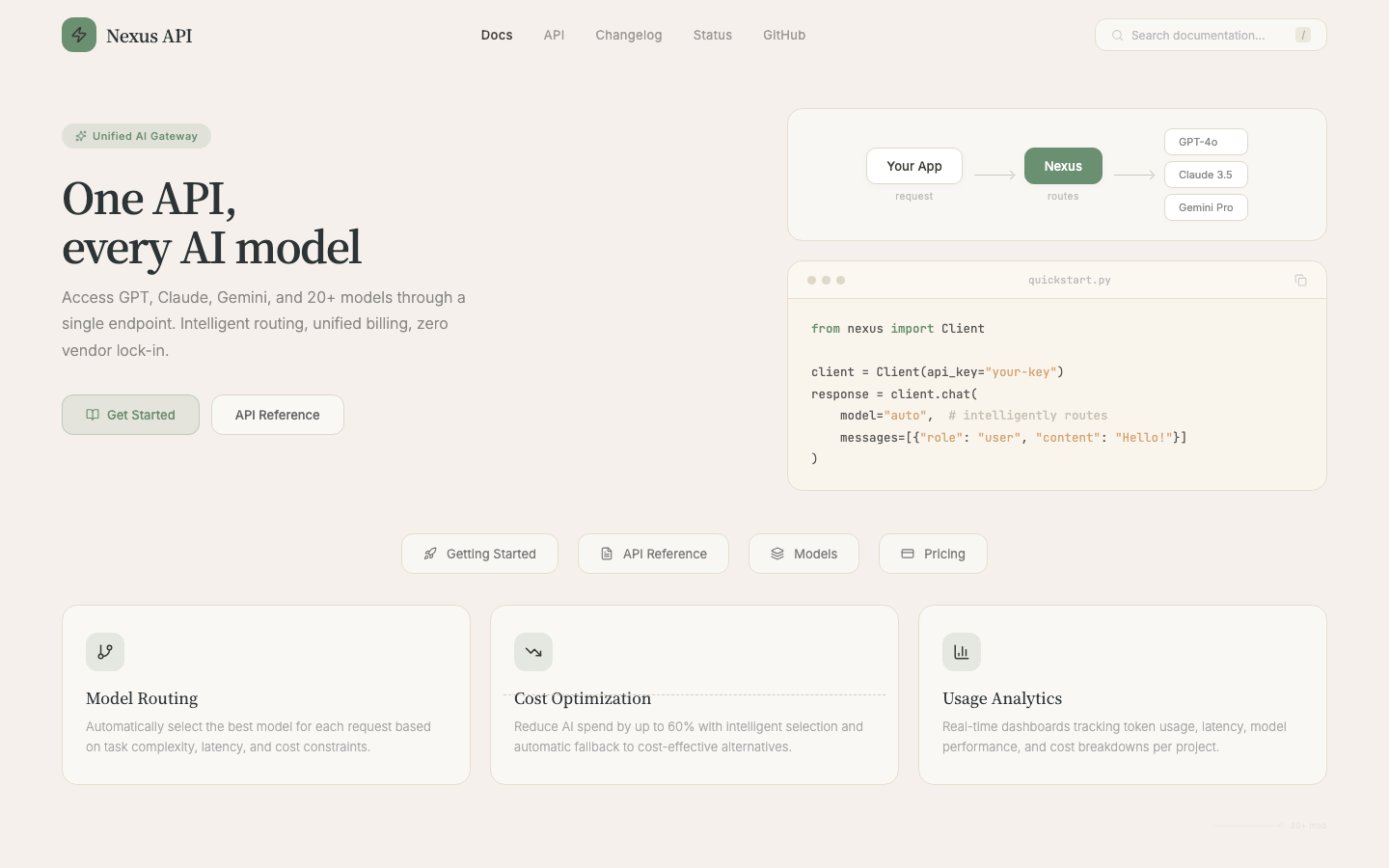Click the magnifier icon in the search box
The image size is (1389, 868).
[x=1117, y=36]
